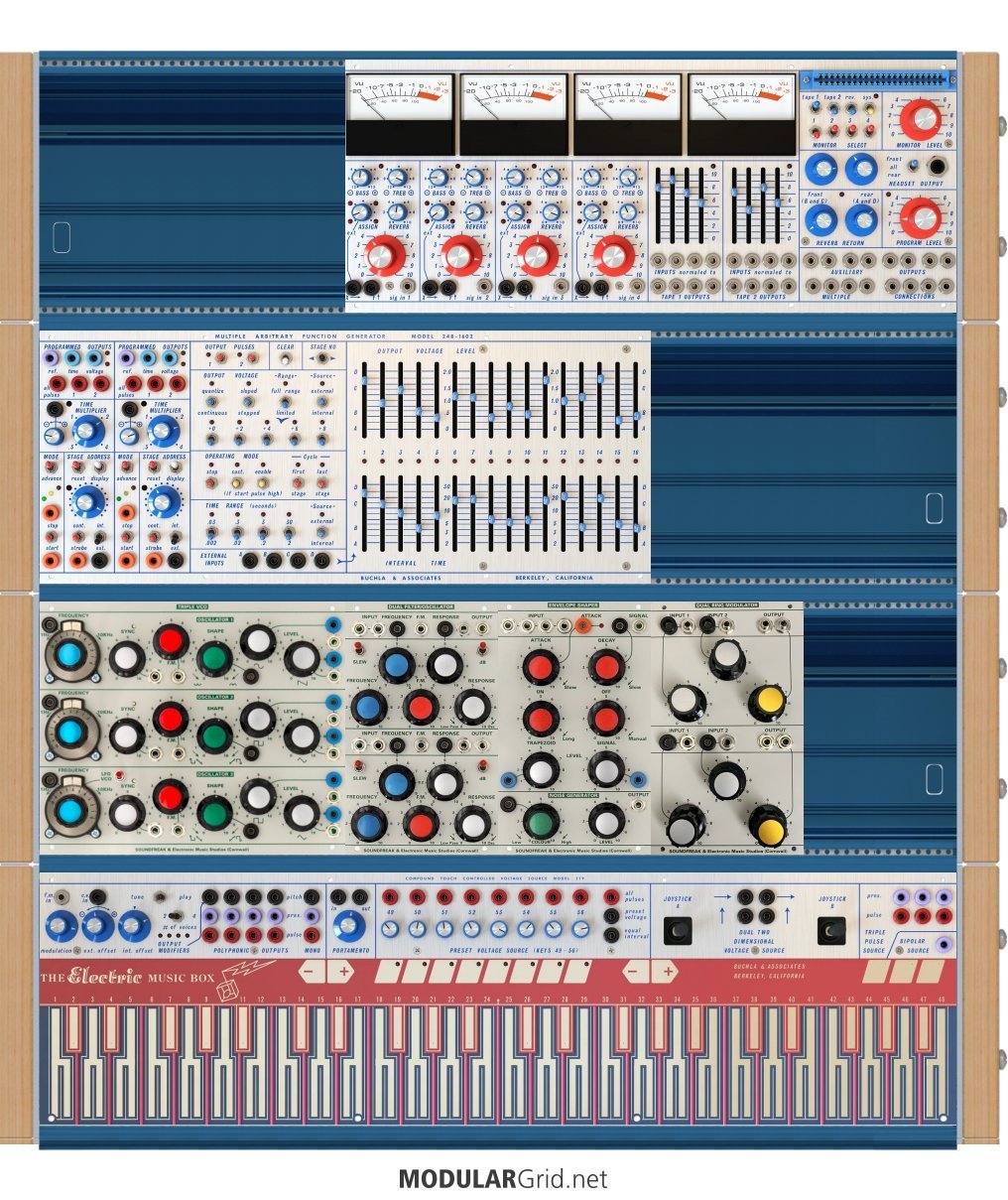Click the blue Portamento knob
Screen dimensions: 1008x1200
347,926
